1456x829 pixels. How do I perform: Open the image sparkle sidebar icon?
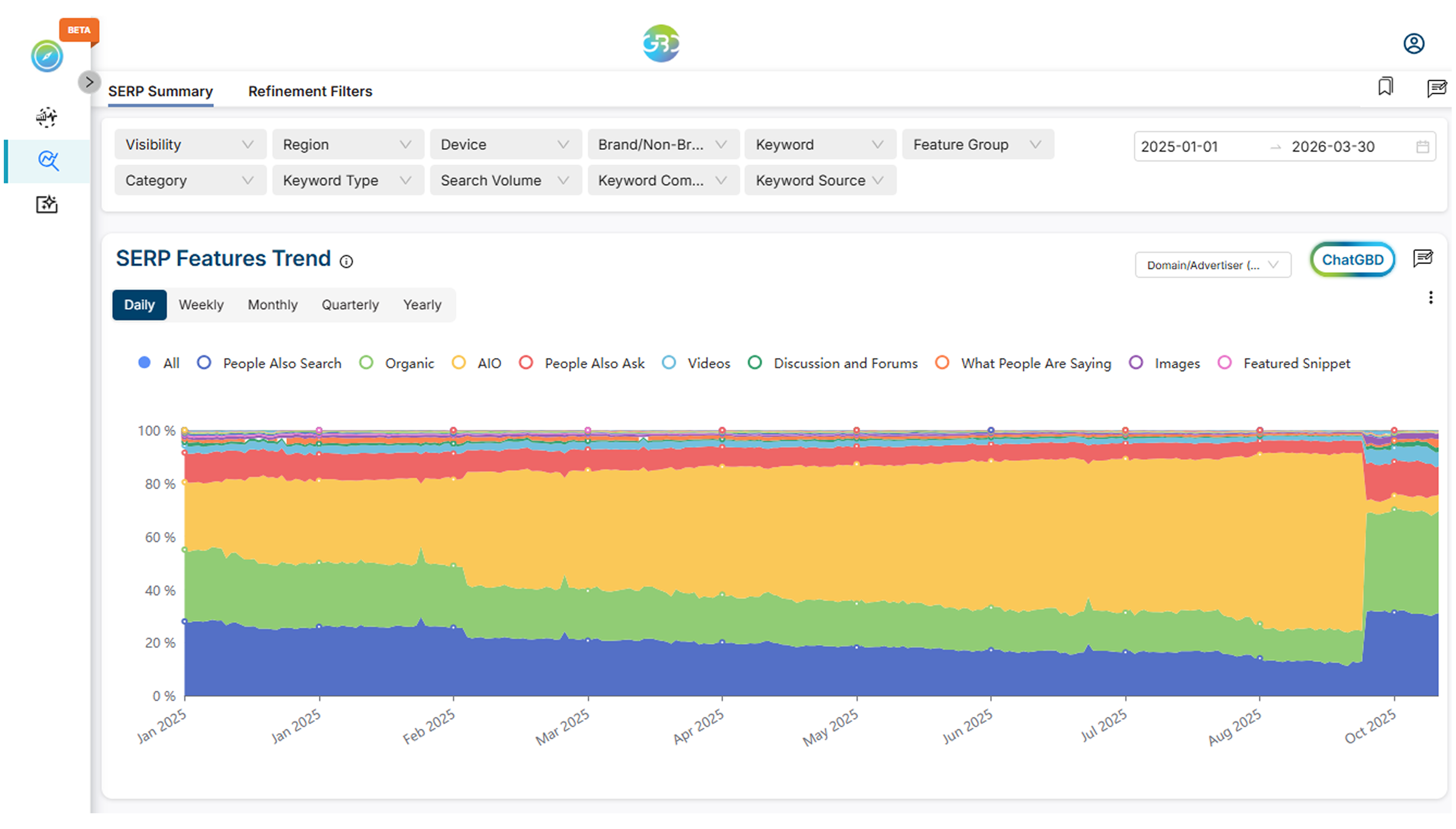[x=47, y=204]
